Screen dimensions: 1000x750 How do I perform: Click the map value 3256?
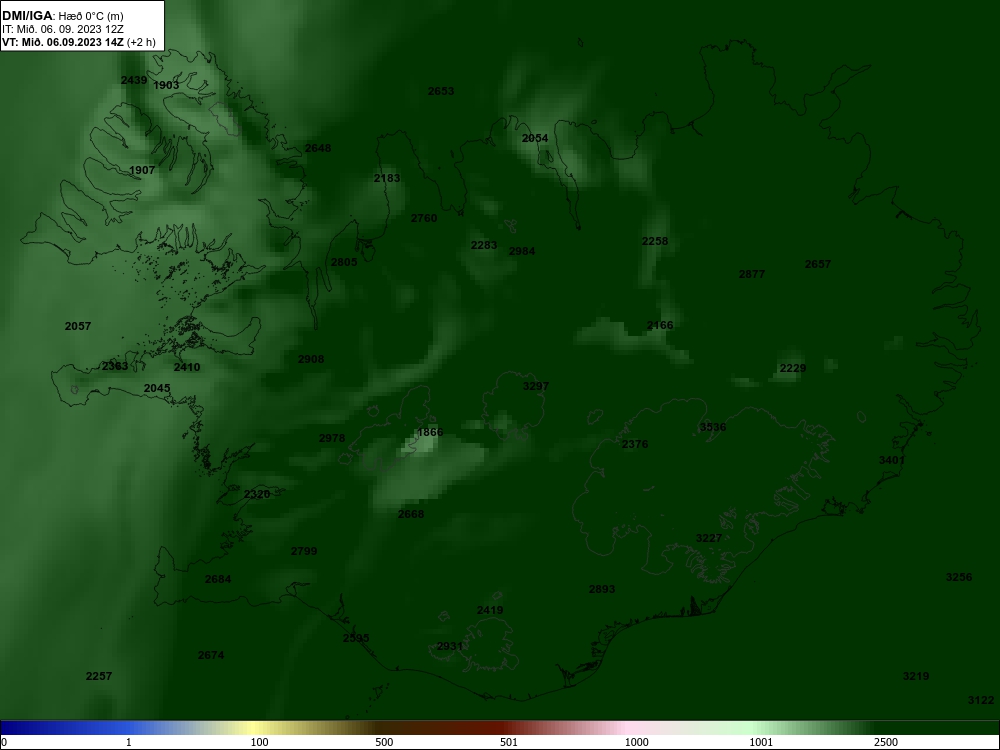959,577
